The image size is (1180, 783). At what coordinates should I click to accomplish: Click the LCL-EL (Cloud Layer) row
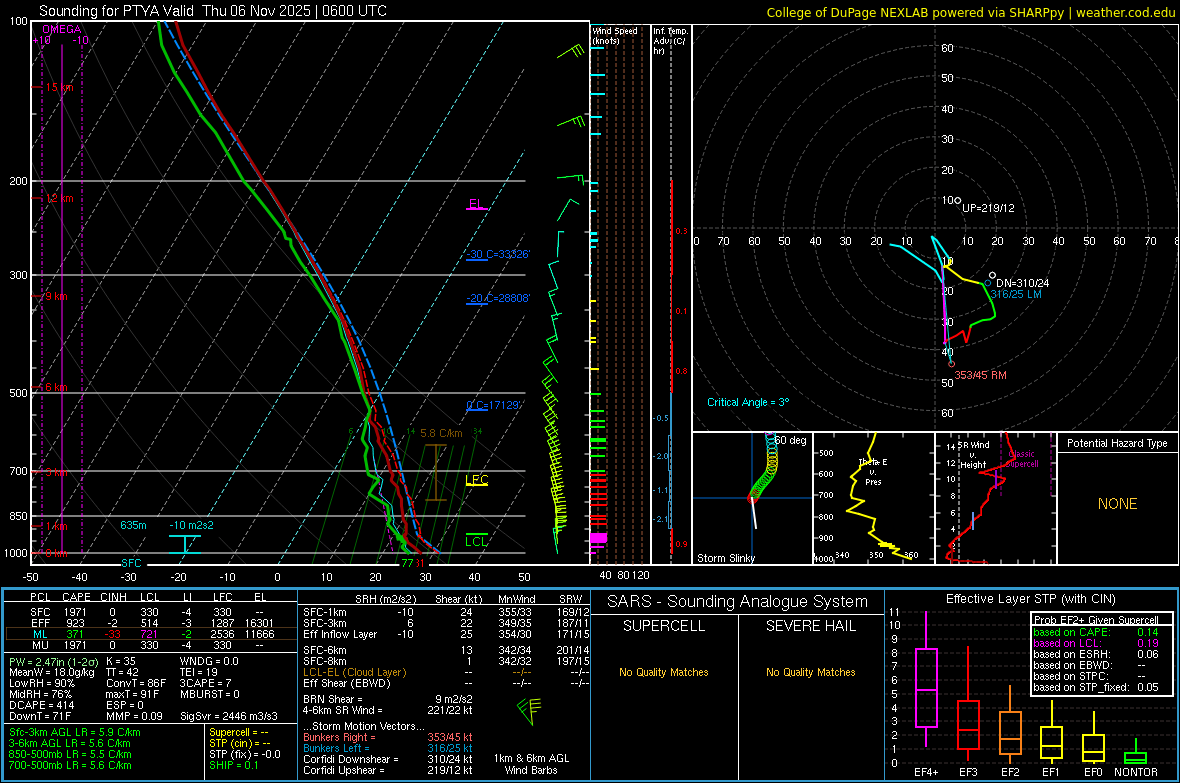[x=446, y=672]
